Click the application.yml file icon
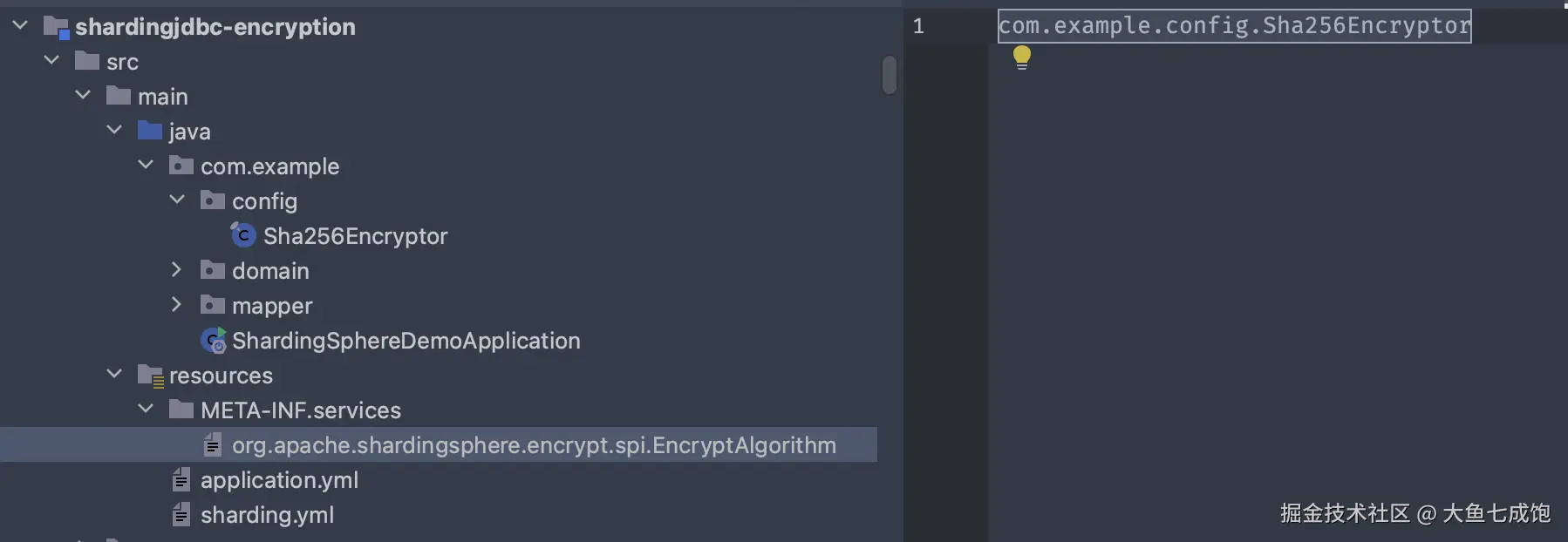The image size is (1568, 542). (181, 480)
